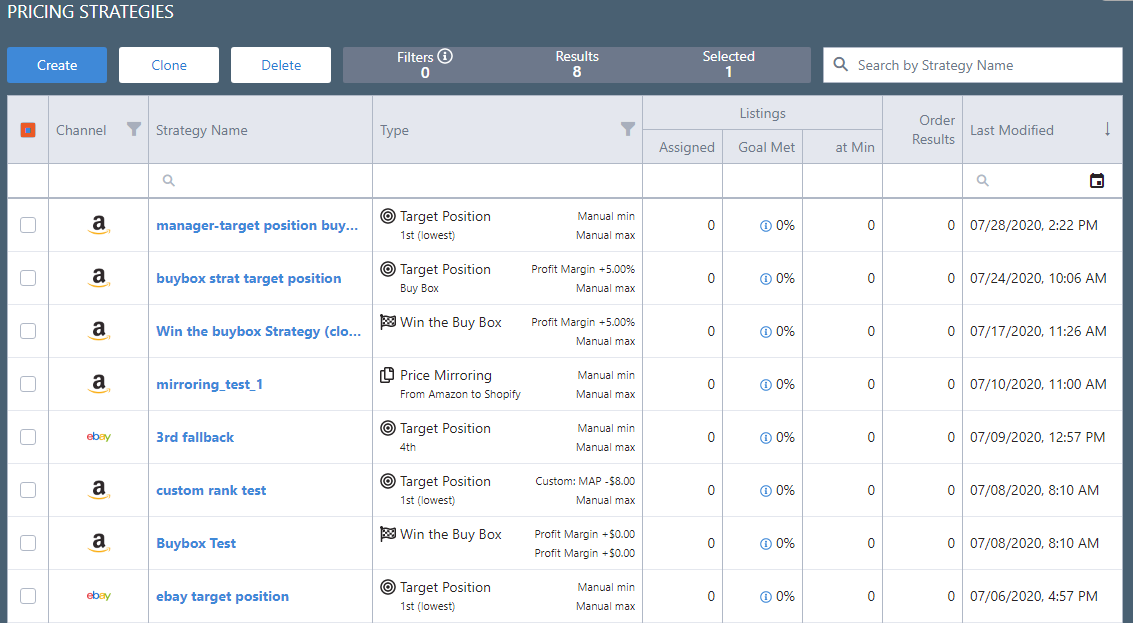This screenshot has height=623, width=1133.
Task: Open the Last Modified calendar picker
Action: (x=1097, y=181)
